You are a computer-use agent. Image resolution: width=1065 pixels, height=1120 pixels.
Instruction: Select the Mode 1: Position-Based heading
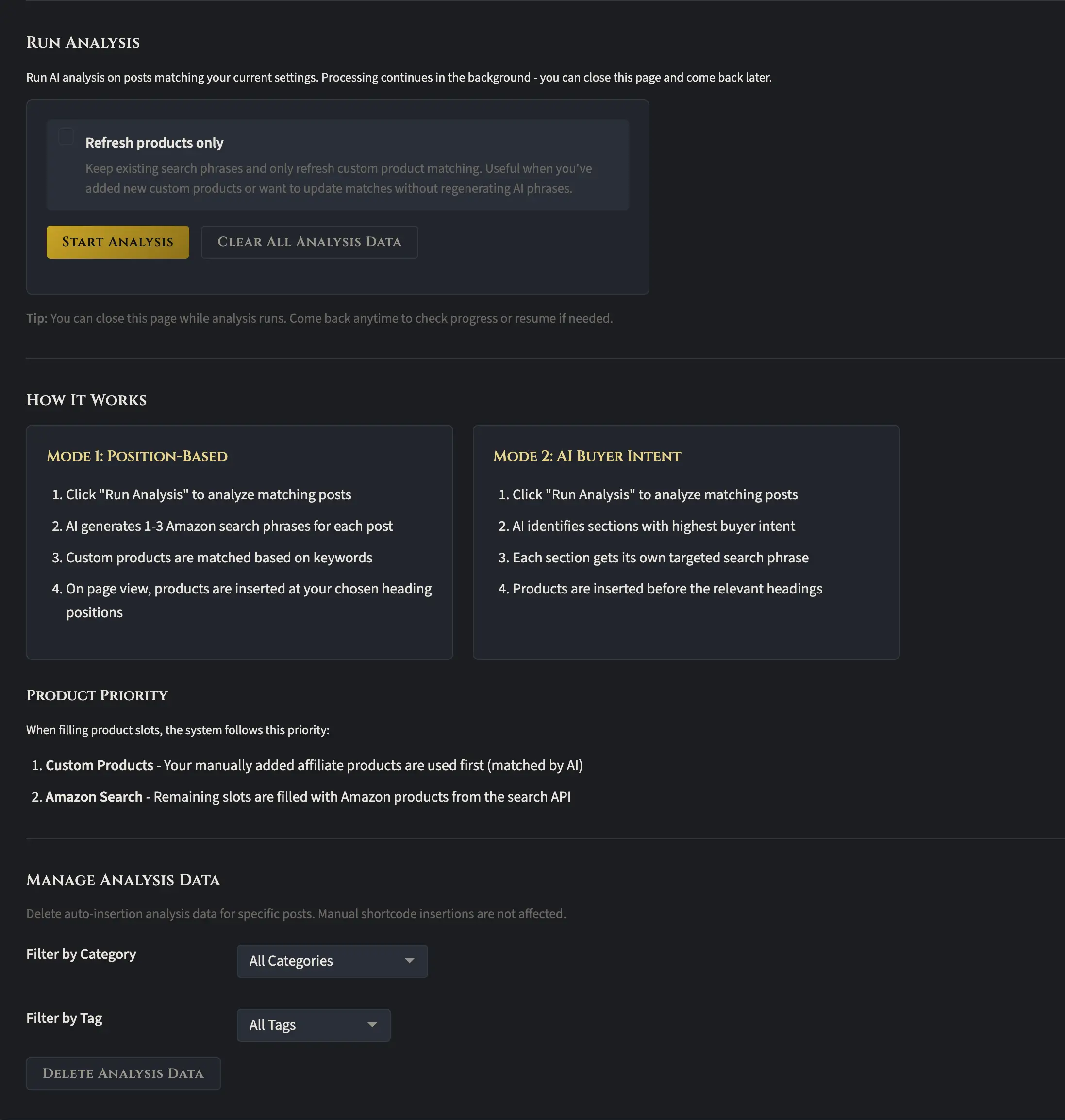point(137,456)
